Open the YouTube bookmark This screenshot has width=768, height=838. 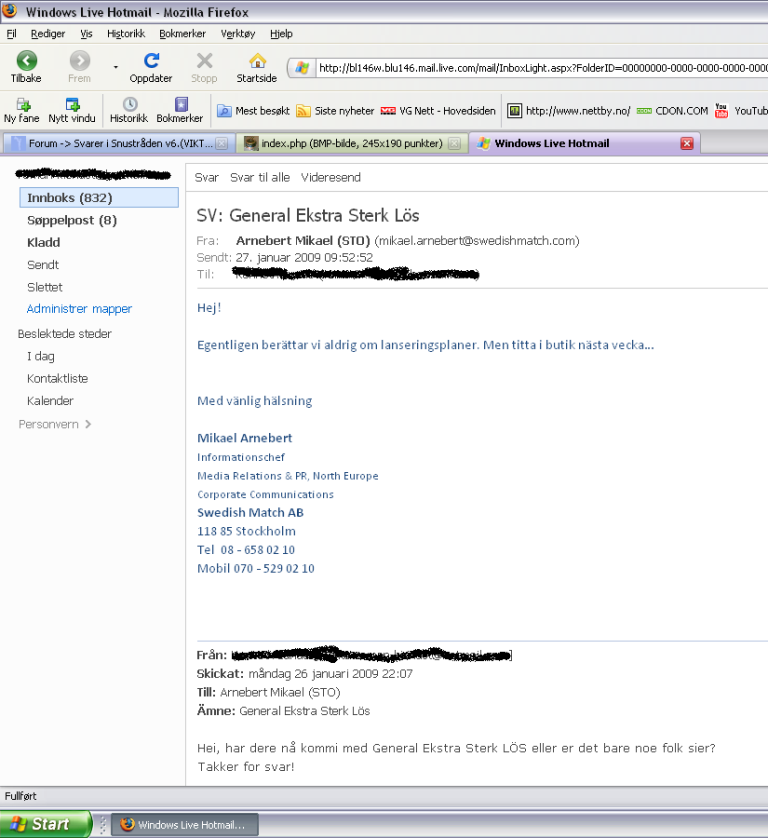click(741, 111)
